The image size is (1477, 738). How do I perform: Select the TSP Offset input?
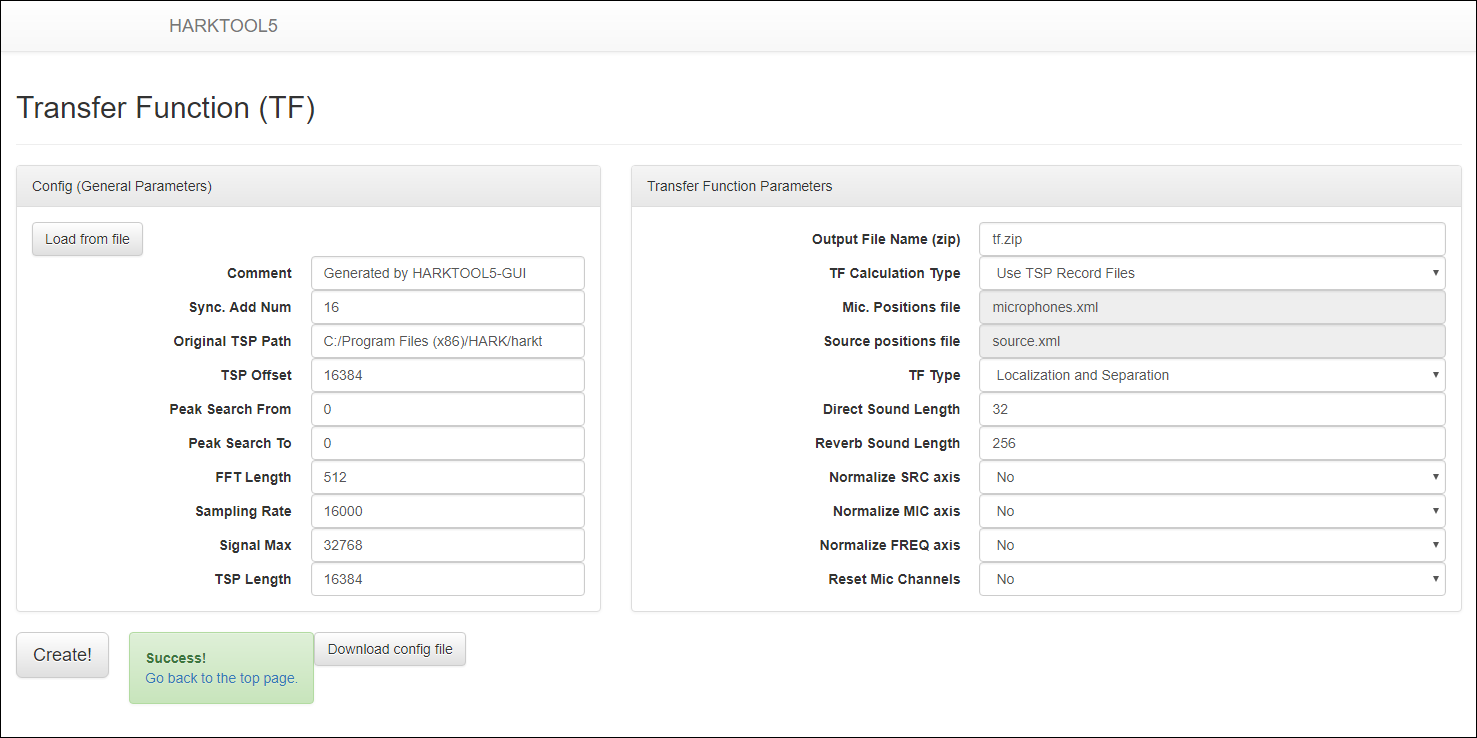(x=447, y=375)
